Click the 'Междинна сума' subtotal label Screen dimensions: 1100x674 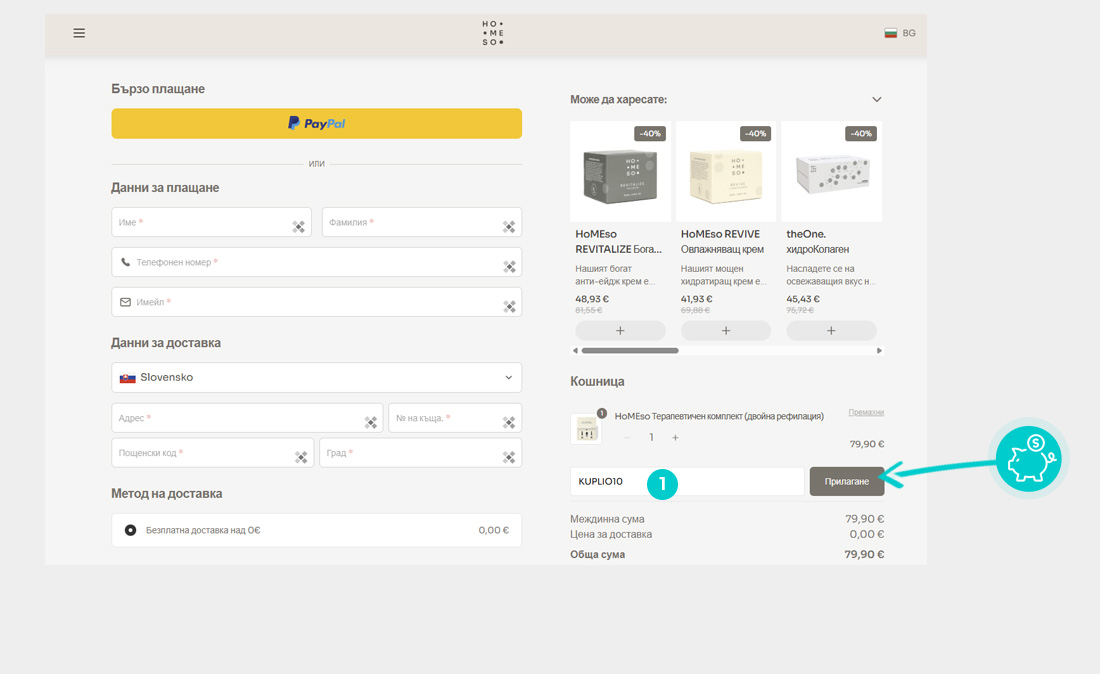tap(608, 519)
